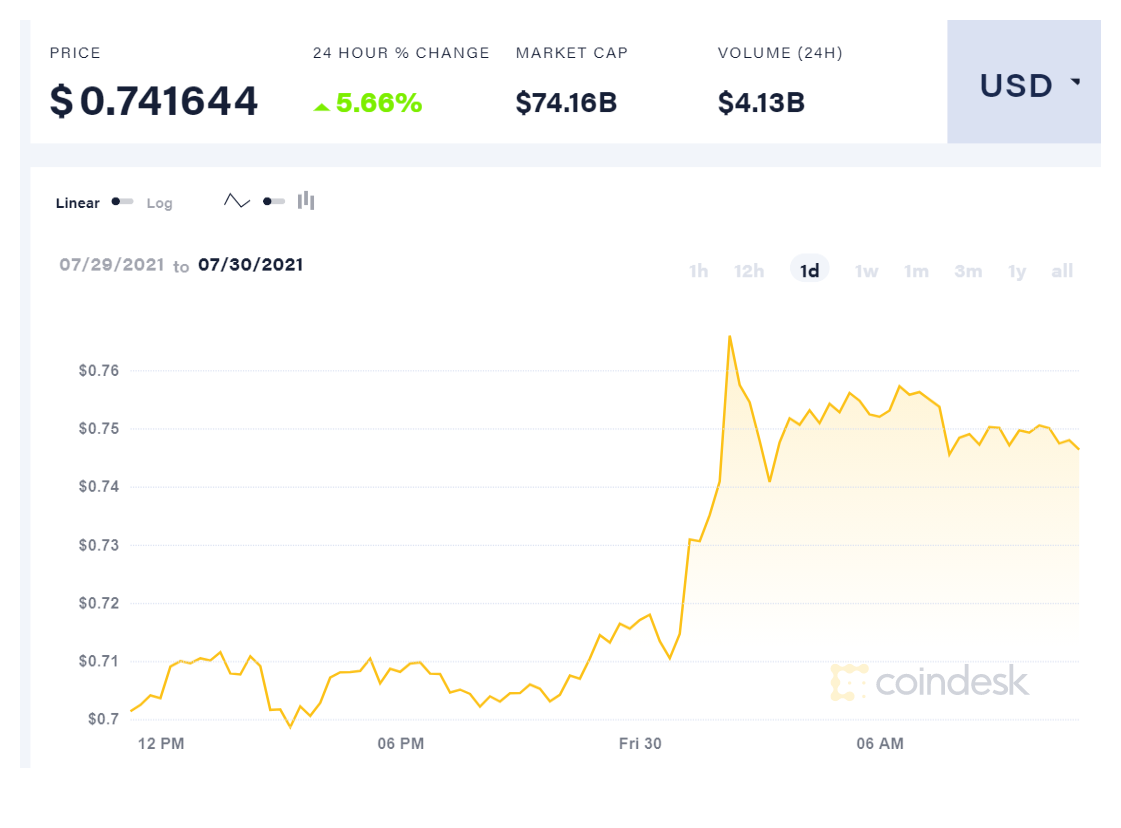Click the Linear scale label

78,203
